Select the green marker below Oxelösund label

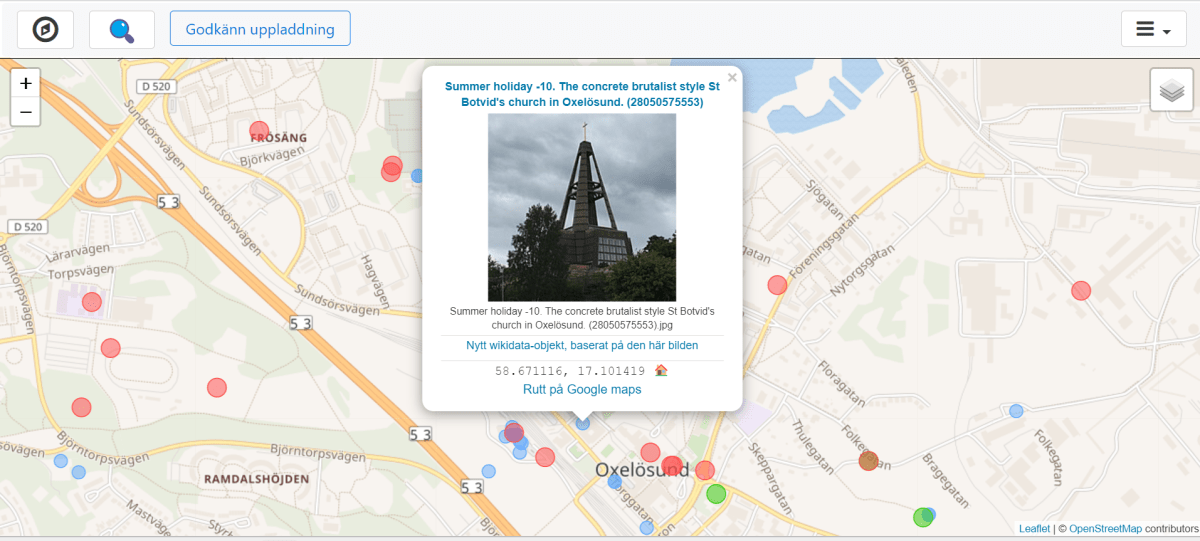[716, 493]
